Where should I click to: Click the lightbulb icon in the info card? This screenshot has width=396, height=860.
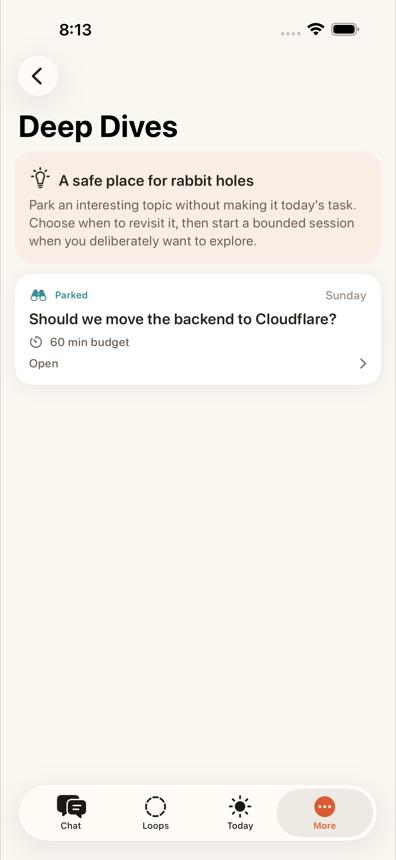(40, 178)
